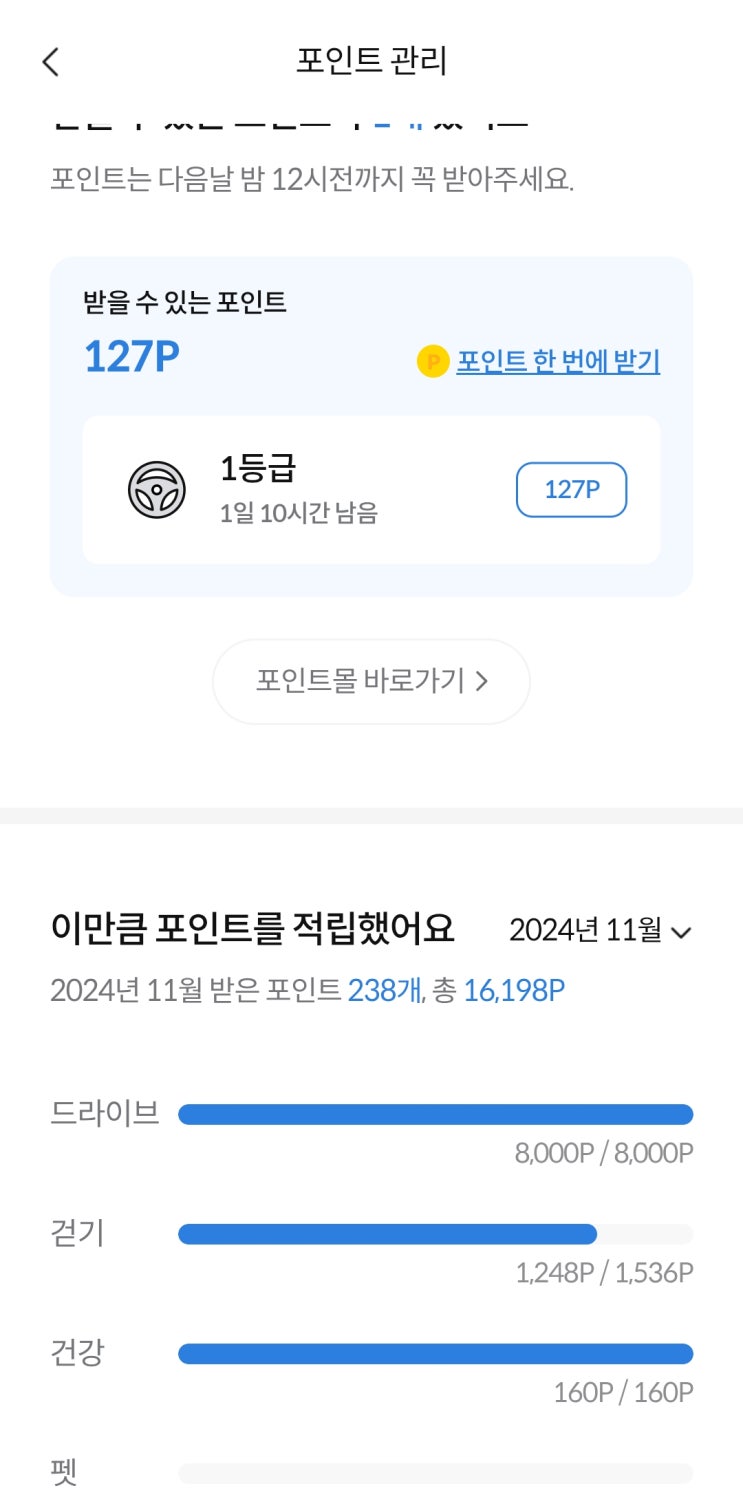Click the blue 127P available points amount
Image resolution: width=743 pixels, height=1497 pixels.
tap(131, 357)
